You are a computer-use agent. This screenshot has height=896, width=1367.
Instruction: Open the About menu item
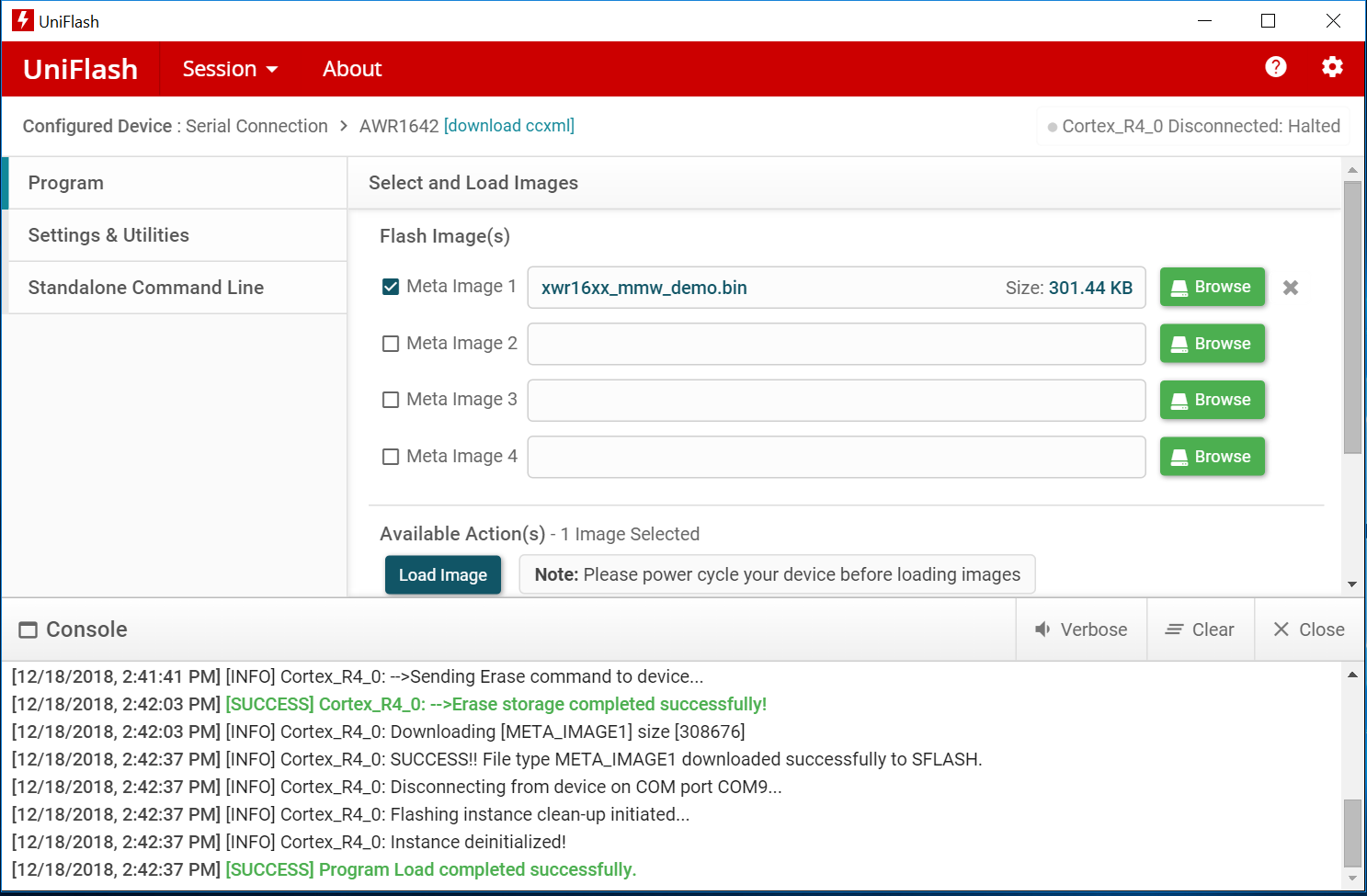coord(352,69)
